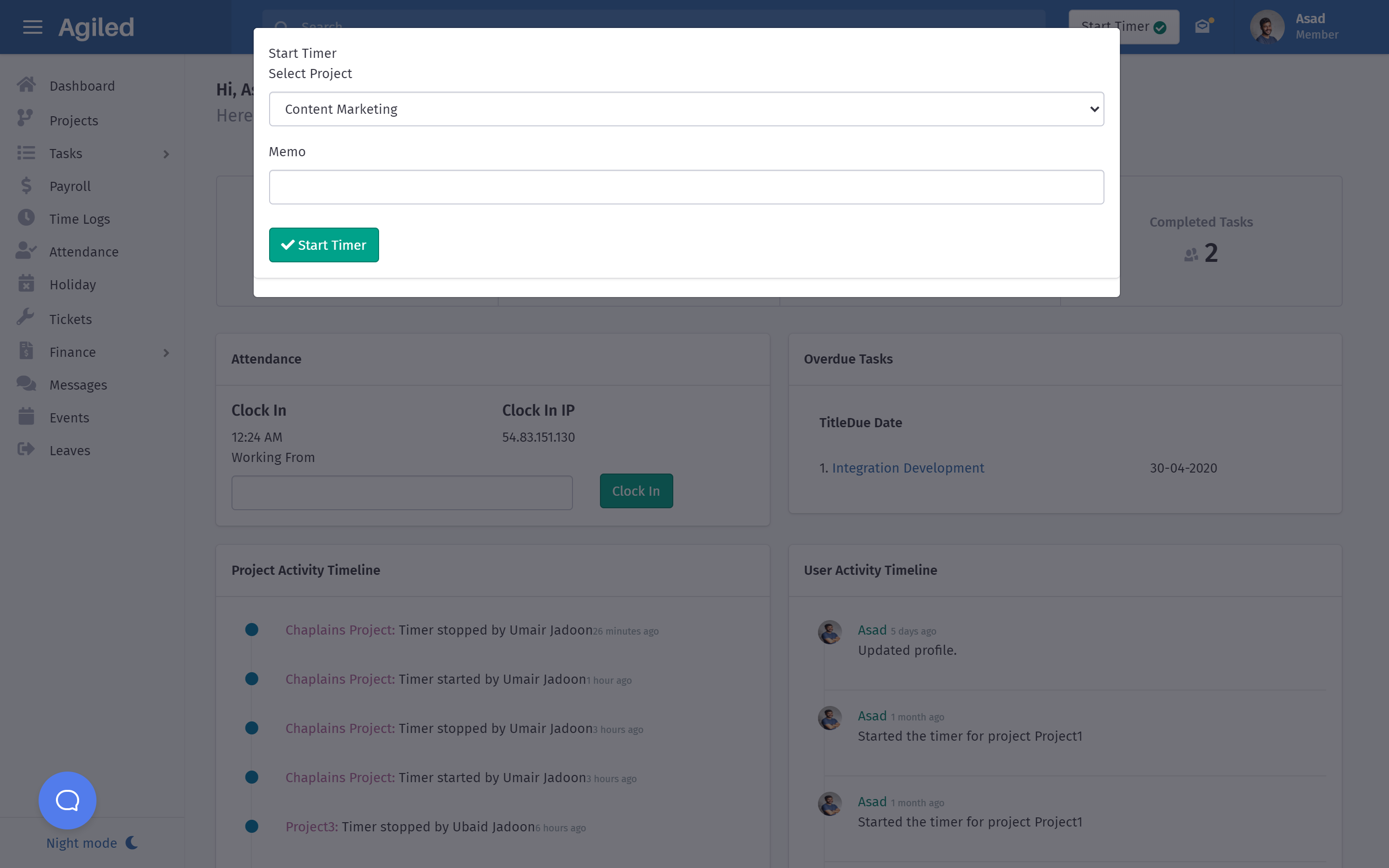Click the Clock In button
The height and width of the screenshot is (868, 1389).
pyautogui.click(x=636, y=491)
